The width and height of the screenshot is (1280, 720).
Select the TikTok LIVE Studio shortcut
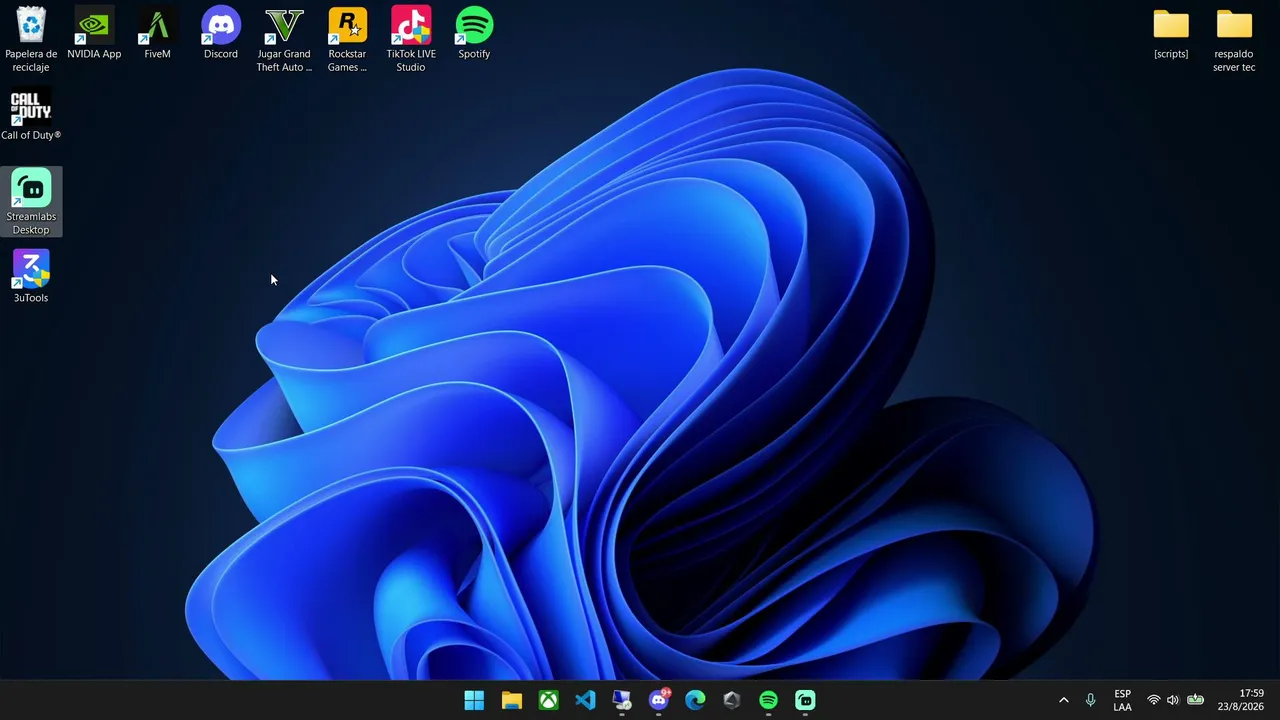click(x=411, y=40)
